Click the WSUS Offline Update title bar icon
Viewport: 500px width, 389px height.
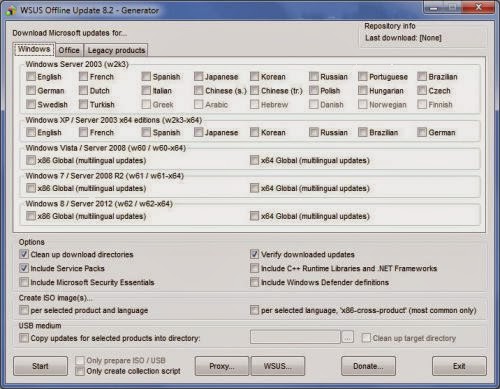tap(11, 10)
